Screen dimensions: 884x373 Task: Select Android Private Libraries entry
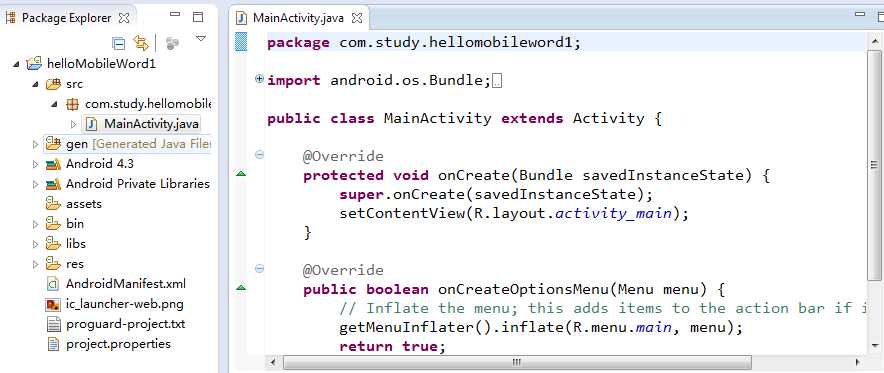click(138, 184)
